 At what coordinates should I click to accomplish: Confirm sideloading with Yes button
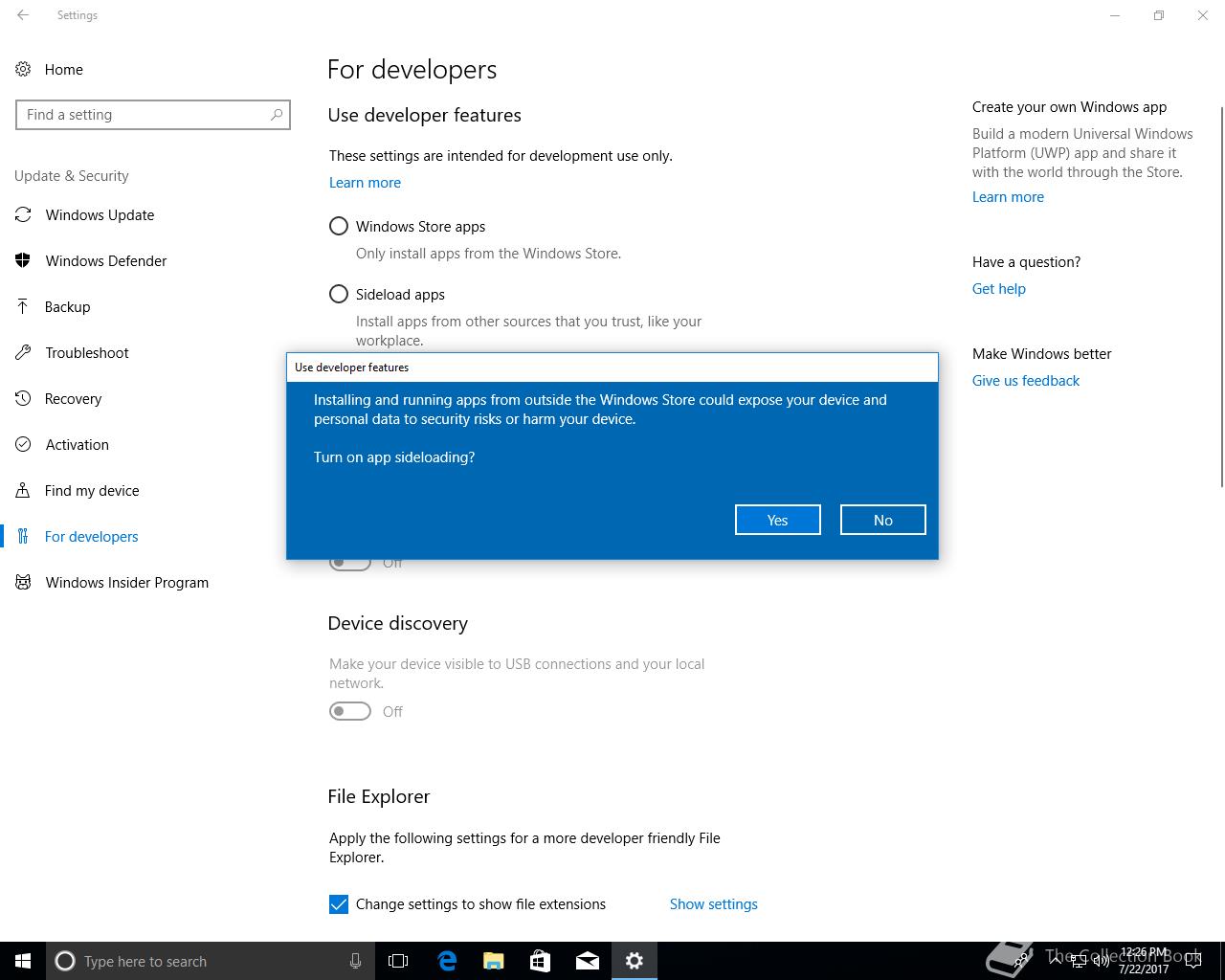point(778,520)
